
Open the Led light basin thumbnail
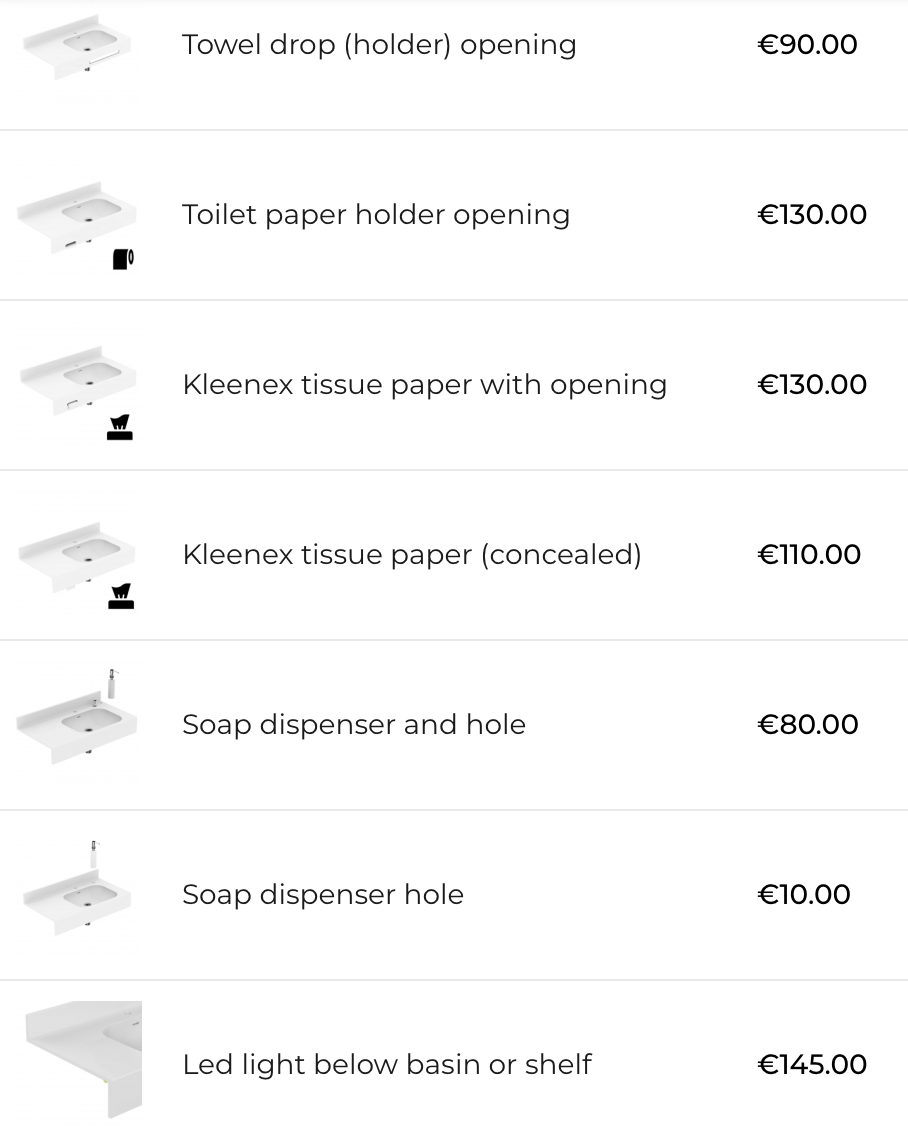coord(82,1060)
